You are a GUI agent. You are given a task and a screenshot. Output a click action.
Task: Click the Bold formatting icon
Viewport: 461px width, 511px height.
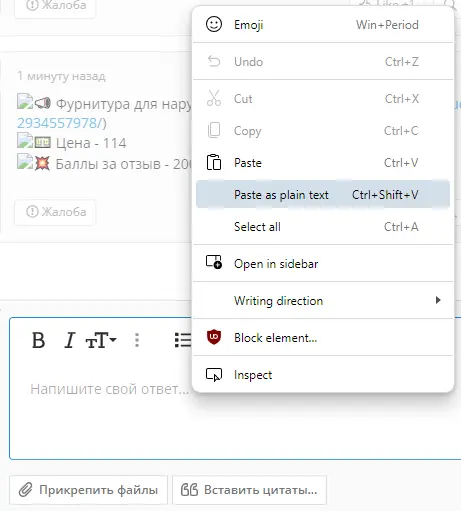pos(38,340)
